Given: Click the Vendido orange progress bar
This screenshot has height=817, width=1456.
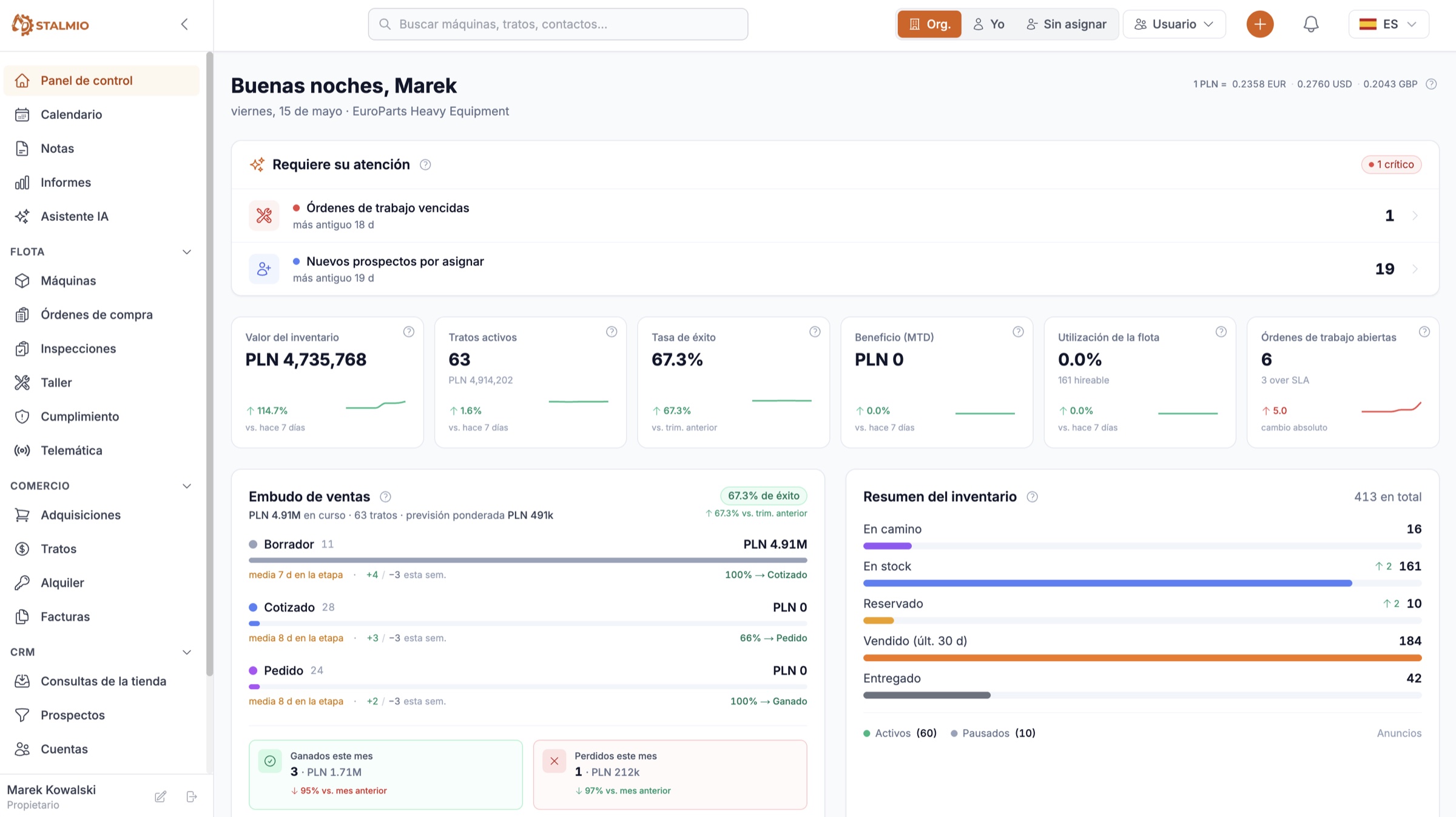Looking at the screenshot, I should coord(1142,658).
